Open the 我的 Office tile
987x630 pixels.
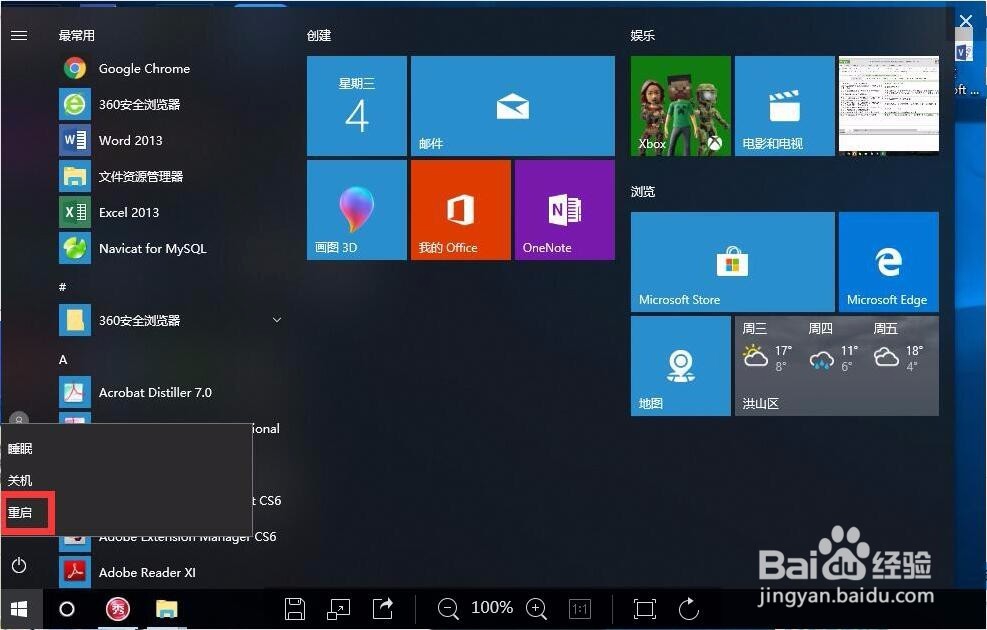(461, 210)
